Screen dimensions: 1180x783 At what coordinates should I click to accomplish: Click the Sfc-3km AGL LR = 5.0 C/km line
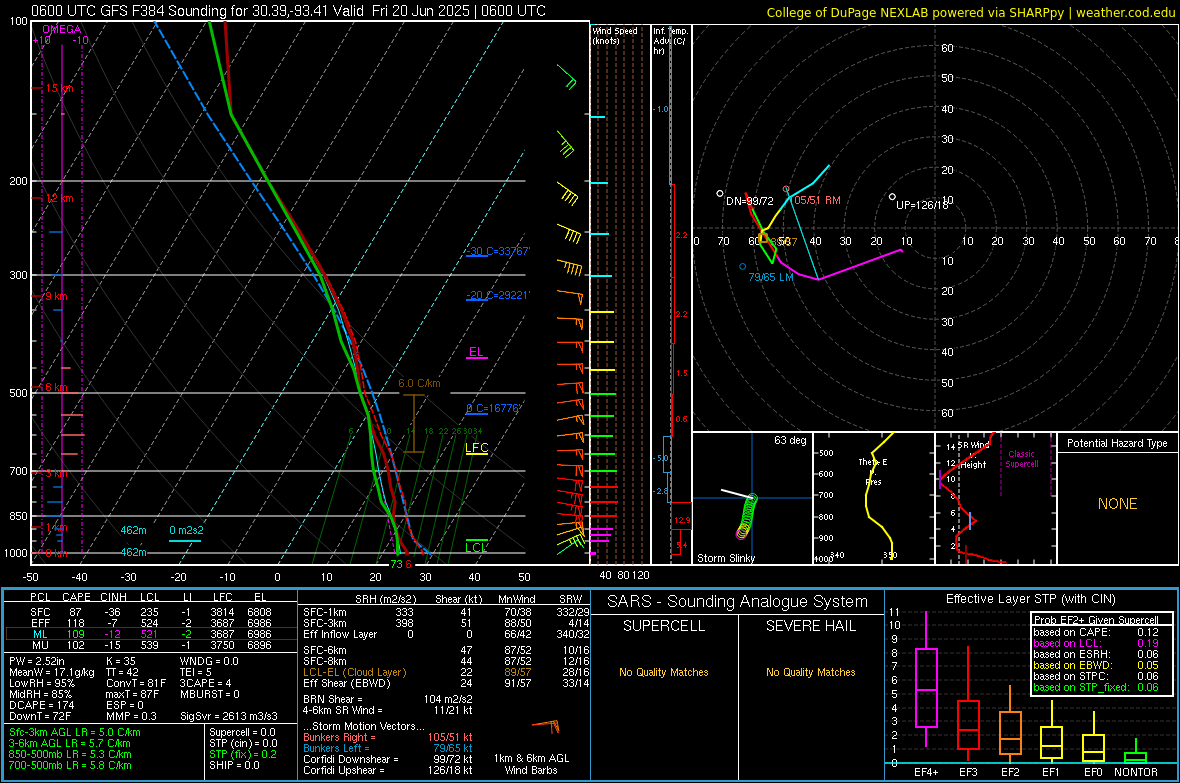pyautogui.click(x=75, y=732)
